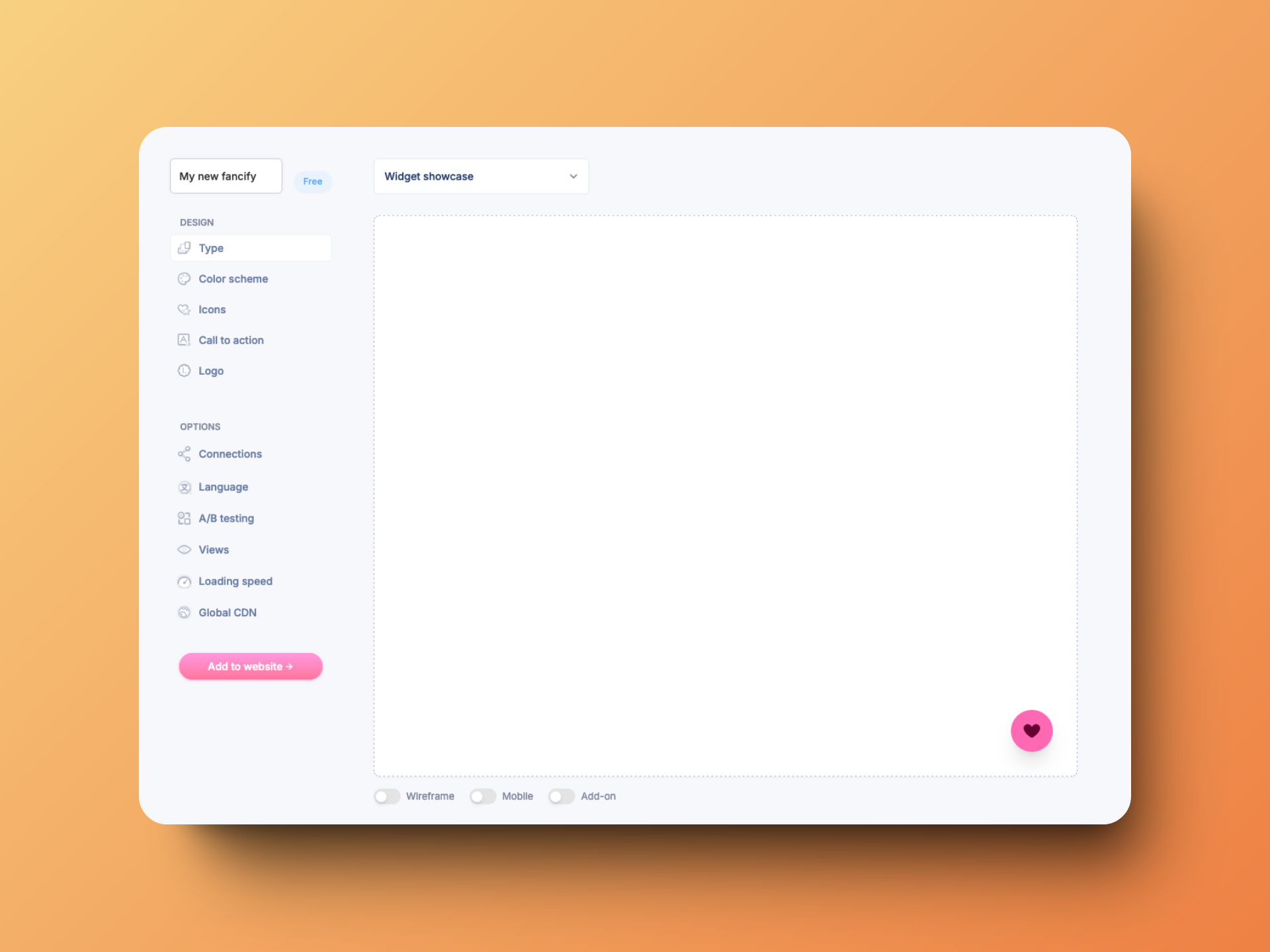Click the Call to action icon
The width and height of the screenshot is (1270, 952).
(x=183, y=340)
